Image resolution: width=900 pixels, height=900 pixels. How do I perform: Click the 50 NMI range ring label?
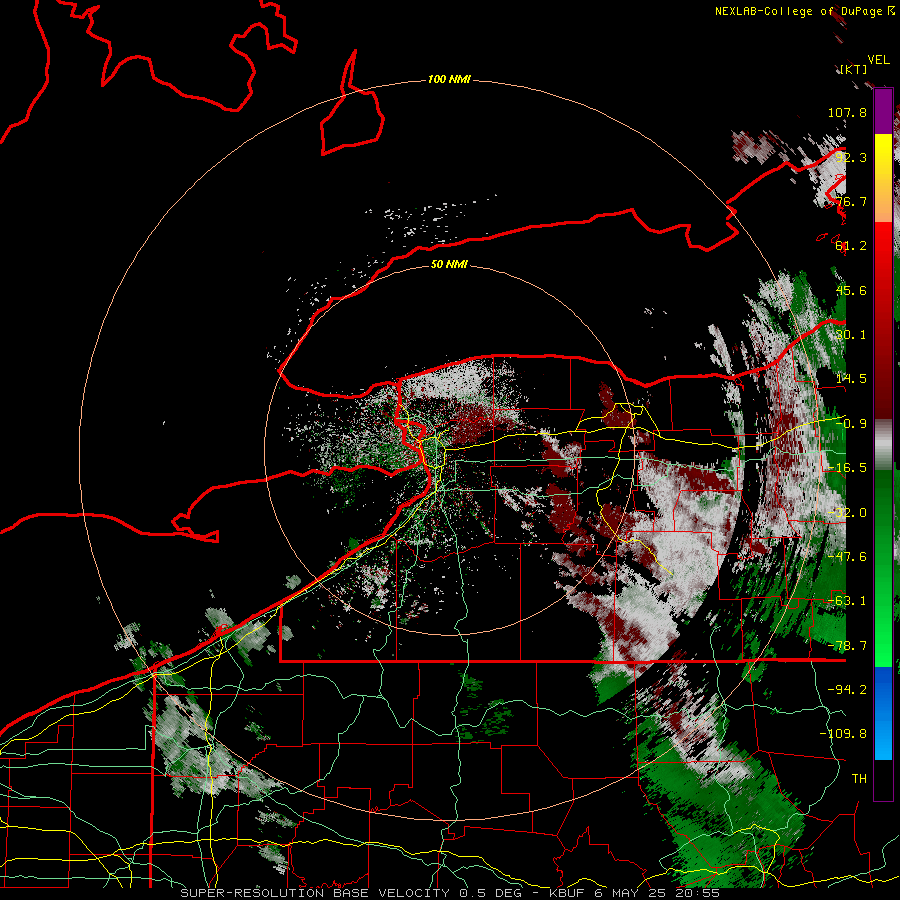pyautogui.click(x=449, y=264)
